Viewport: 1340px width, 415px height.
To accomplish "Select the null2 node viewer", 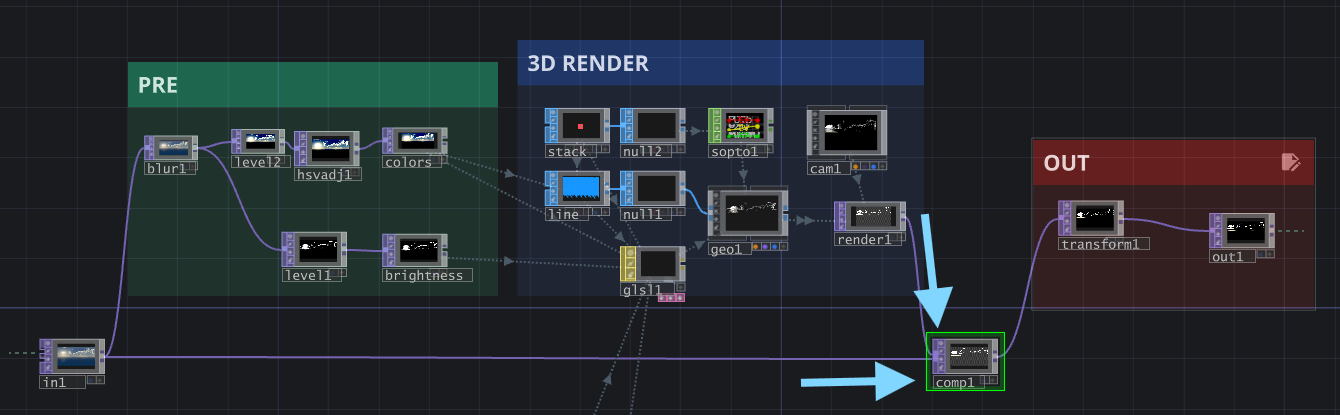I will click(x=656, y=126).
